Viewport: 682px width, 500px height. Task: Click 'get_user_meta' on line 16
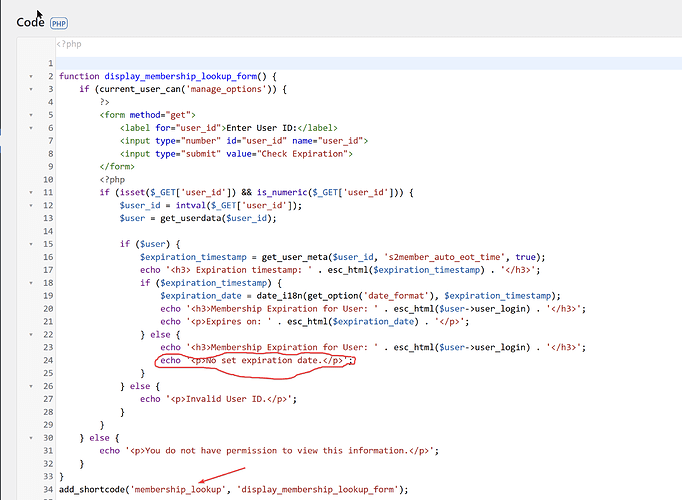click(294, 257)
